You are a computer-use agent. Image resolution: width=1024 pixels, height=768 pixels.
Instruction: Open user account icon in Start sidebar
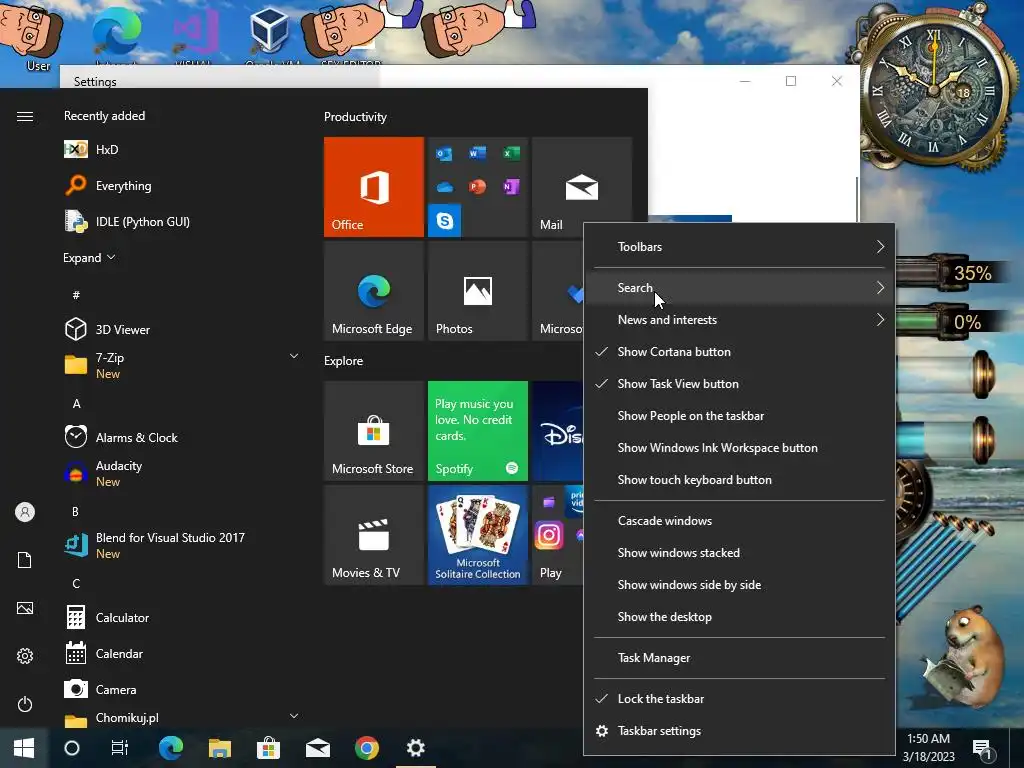tap(25, 512)
